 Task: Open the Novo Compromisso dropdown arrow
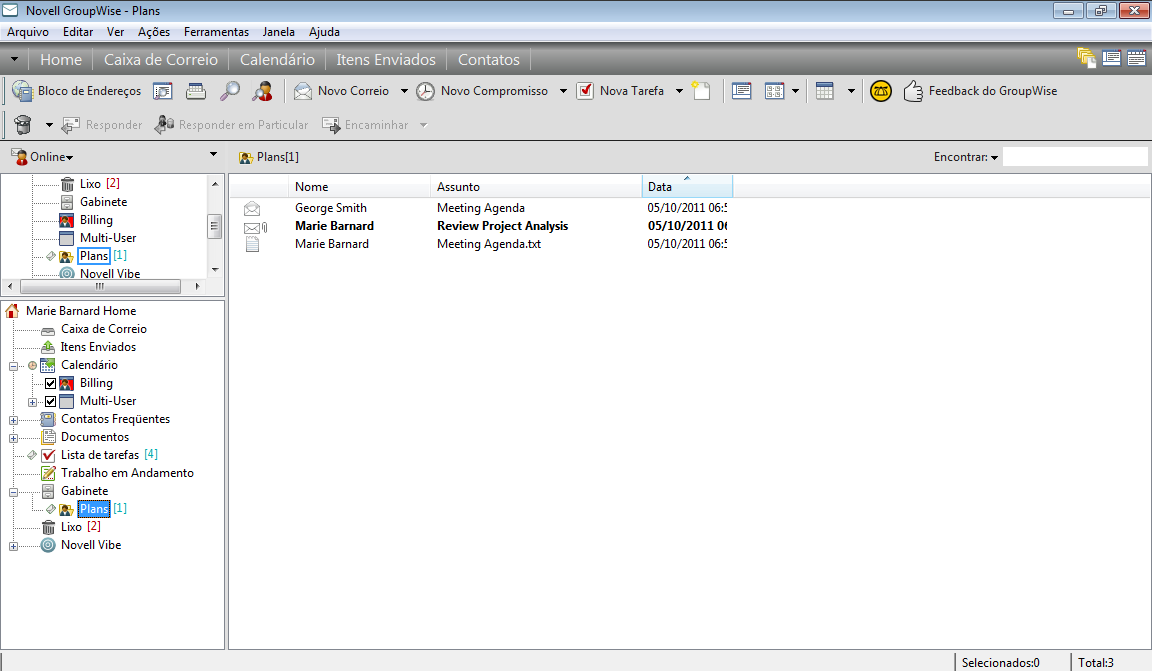coord(564,91)
